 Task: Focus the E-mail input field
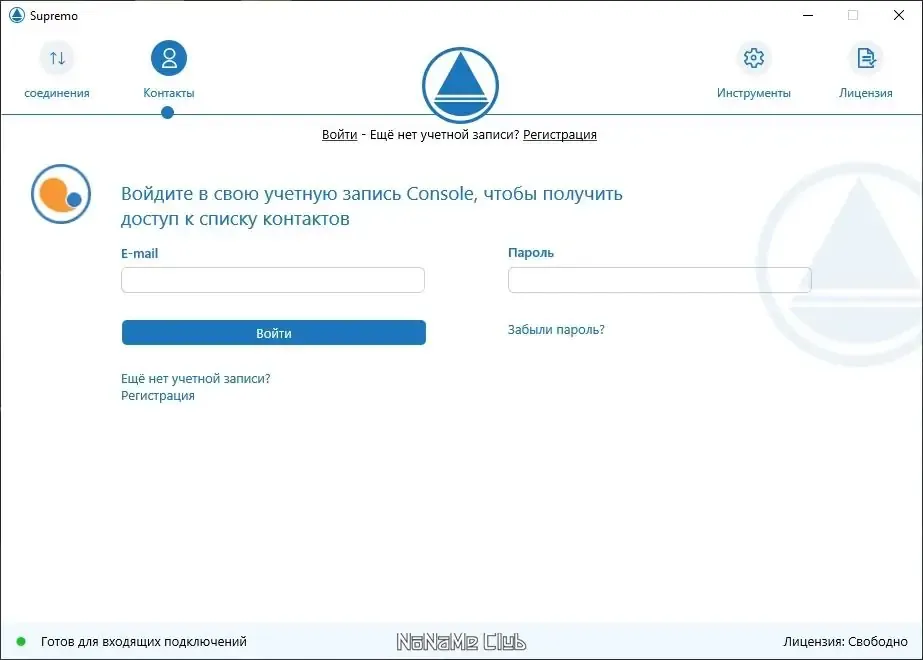click(273, 280)
